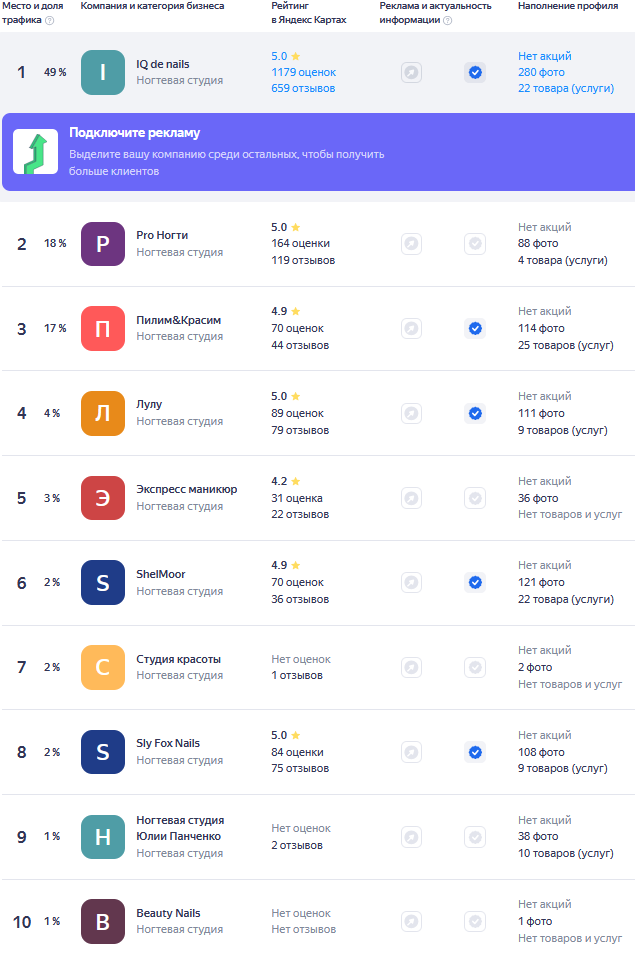Click the Пилим&Красим red avatar
This screenshot has width=635, height=960.
103,329
